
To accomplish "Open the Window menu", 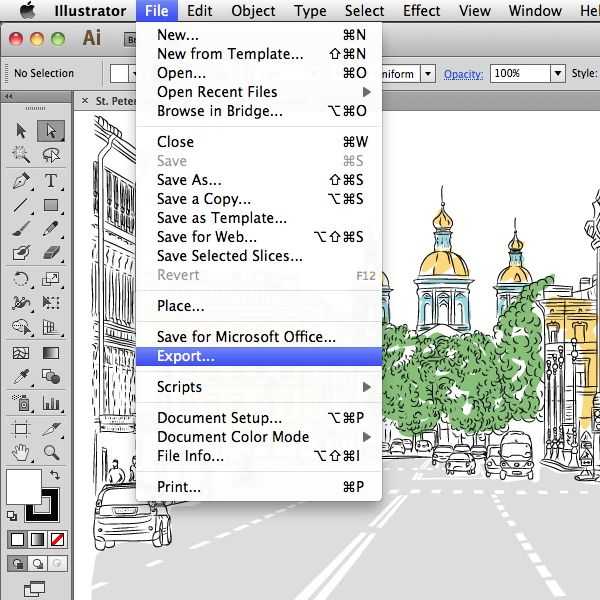I will tap(535, 11).
